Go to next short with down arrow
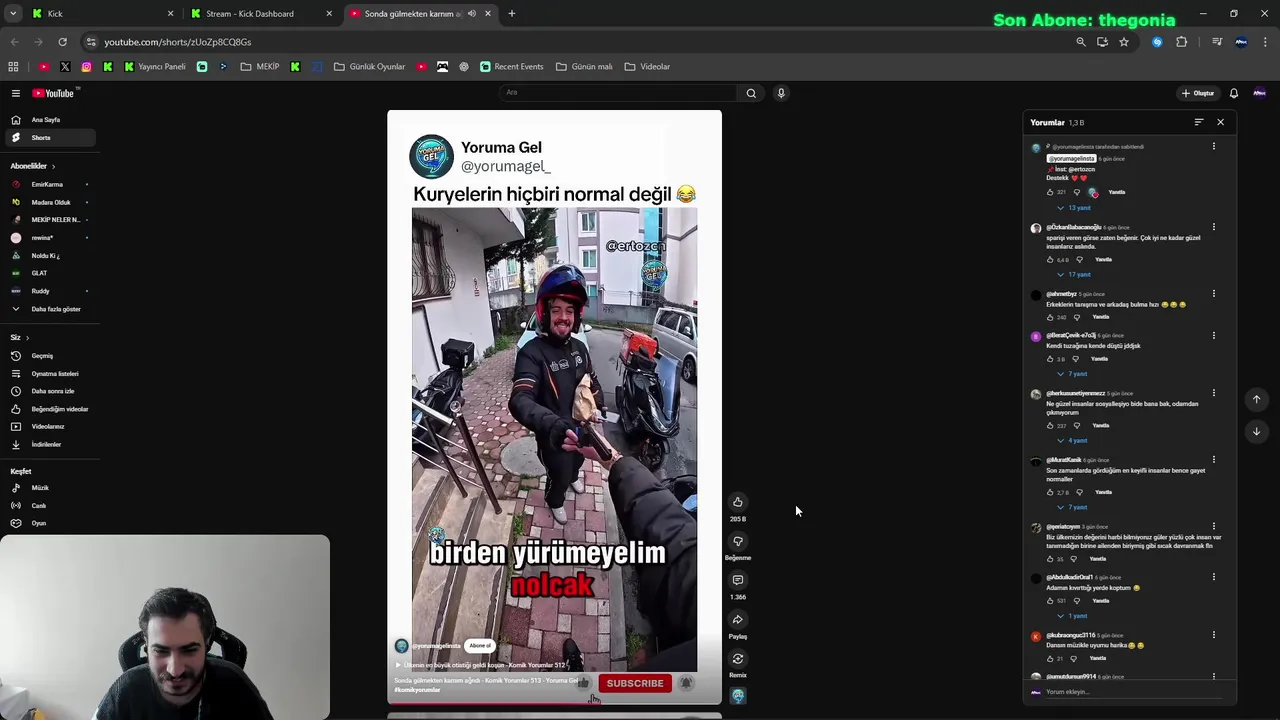Viewport: 1280px width, 720px height. [x=1256, y=432]
